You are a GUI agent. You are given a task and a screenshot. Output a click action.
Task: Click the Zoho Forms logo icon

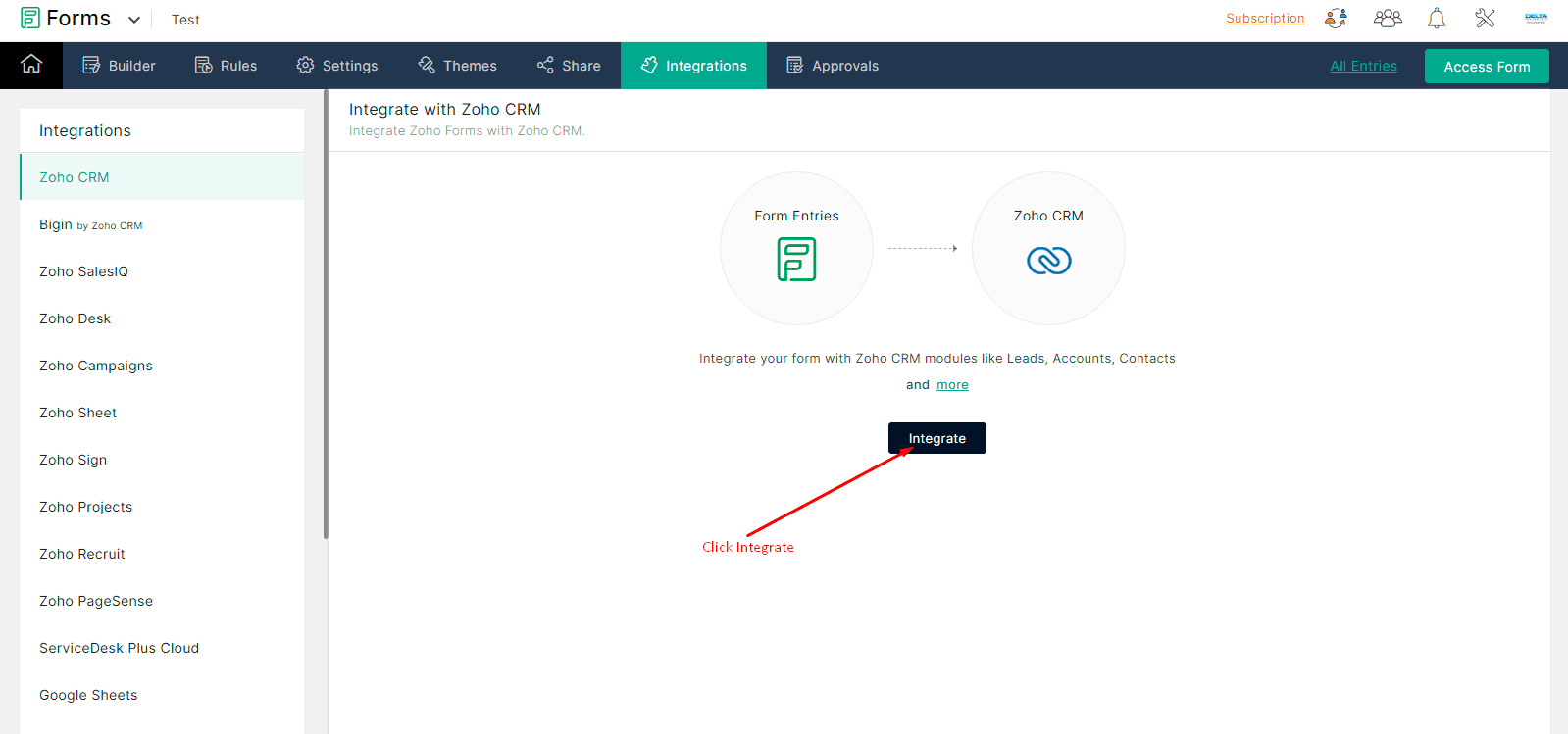30,19
